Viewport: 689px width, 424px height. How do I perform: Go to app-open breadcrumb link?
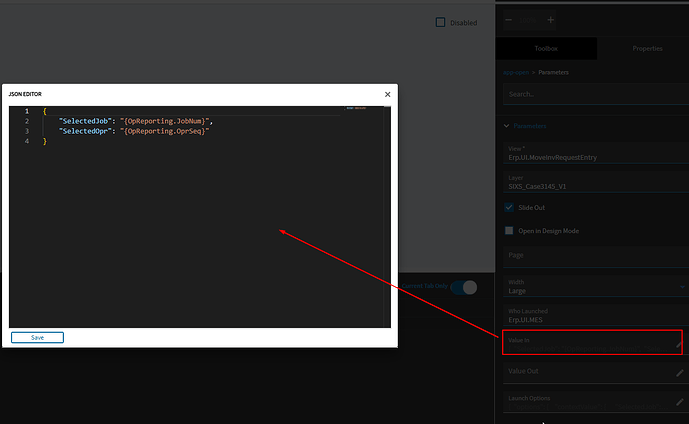pyautogui.click(x=516, y=72)
